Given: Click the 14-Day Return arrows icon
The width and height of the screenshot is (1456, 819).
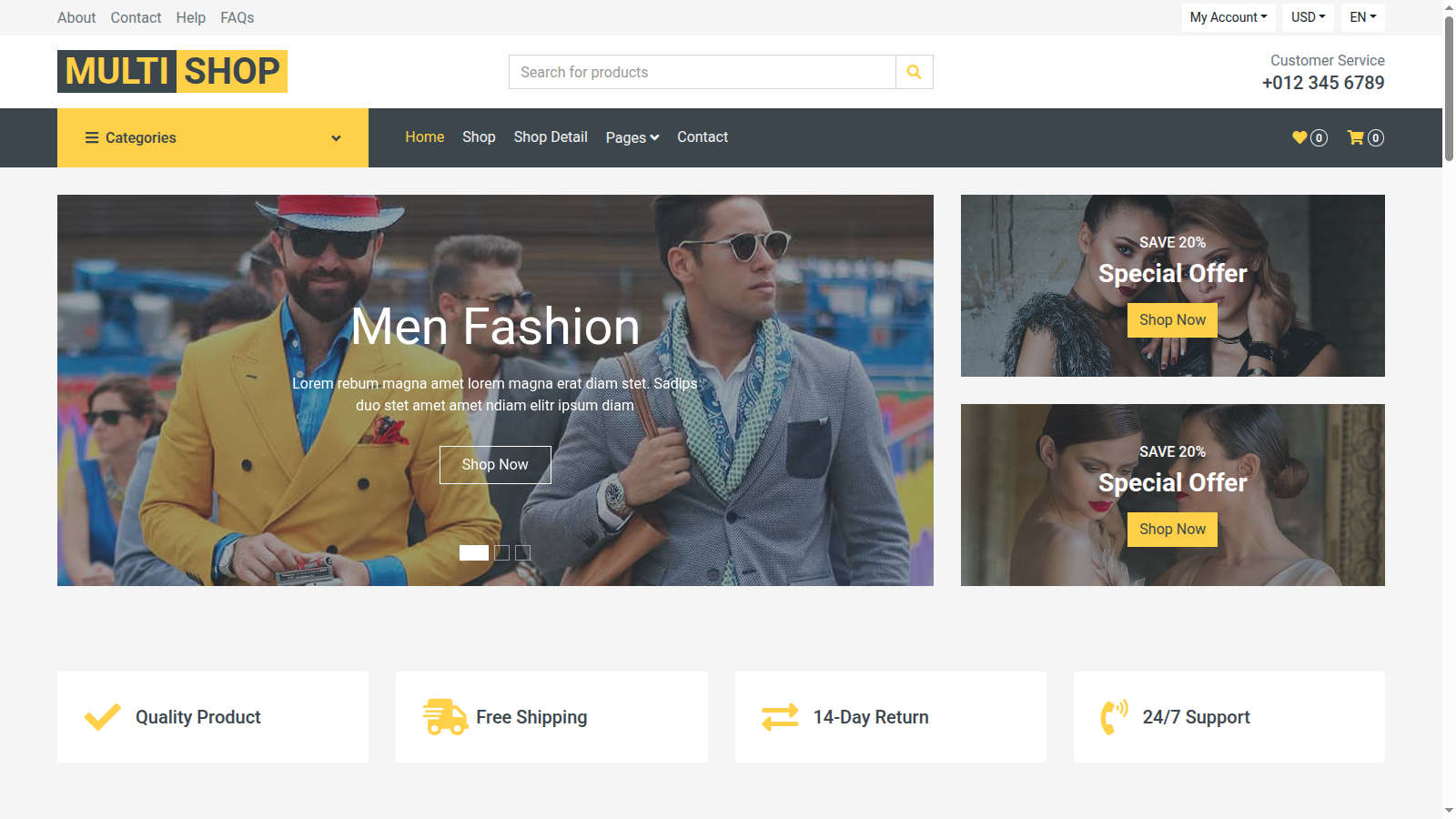Looking at the screenshot, I should tap(780, 717).
